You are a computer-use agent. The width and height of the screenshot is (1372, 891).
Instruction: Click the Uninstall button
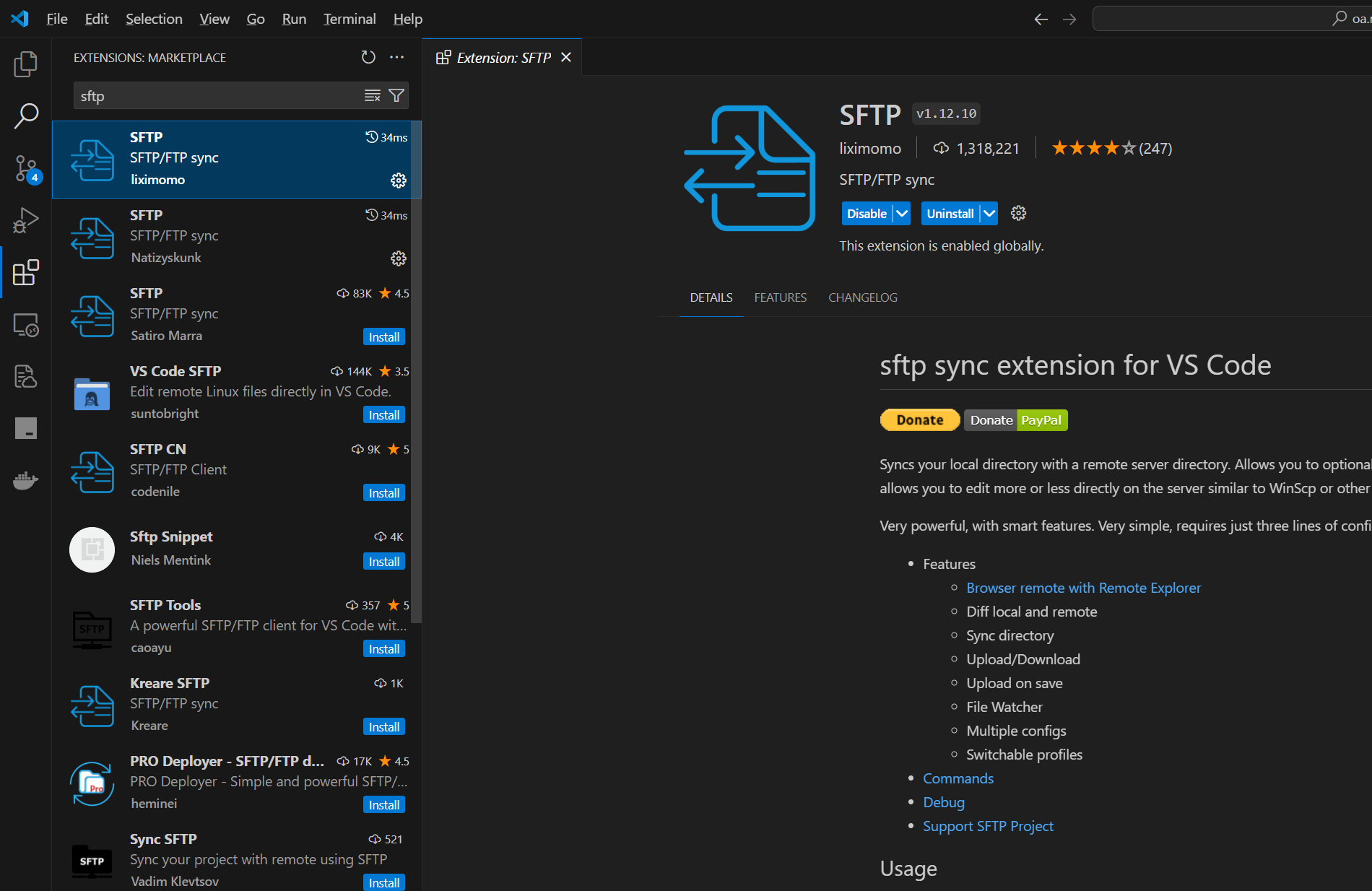pyautogui.click(x=950, y=213)
